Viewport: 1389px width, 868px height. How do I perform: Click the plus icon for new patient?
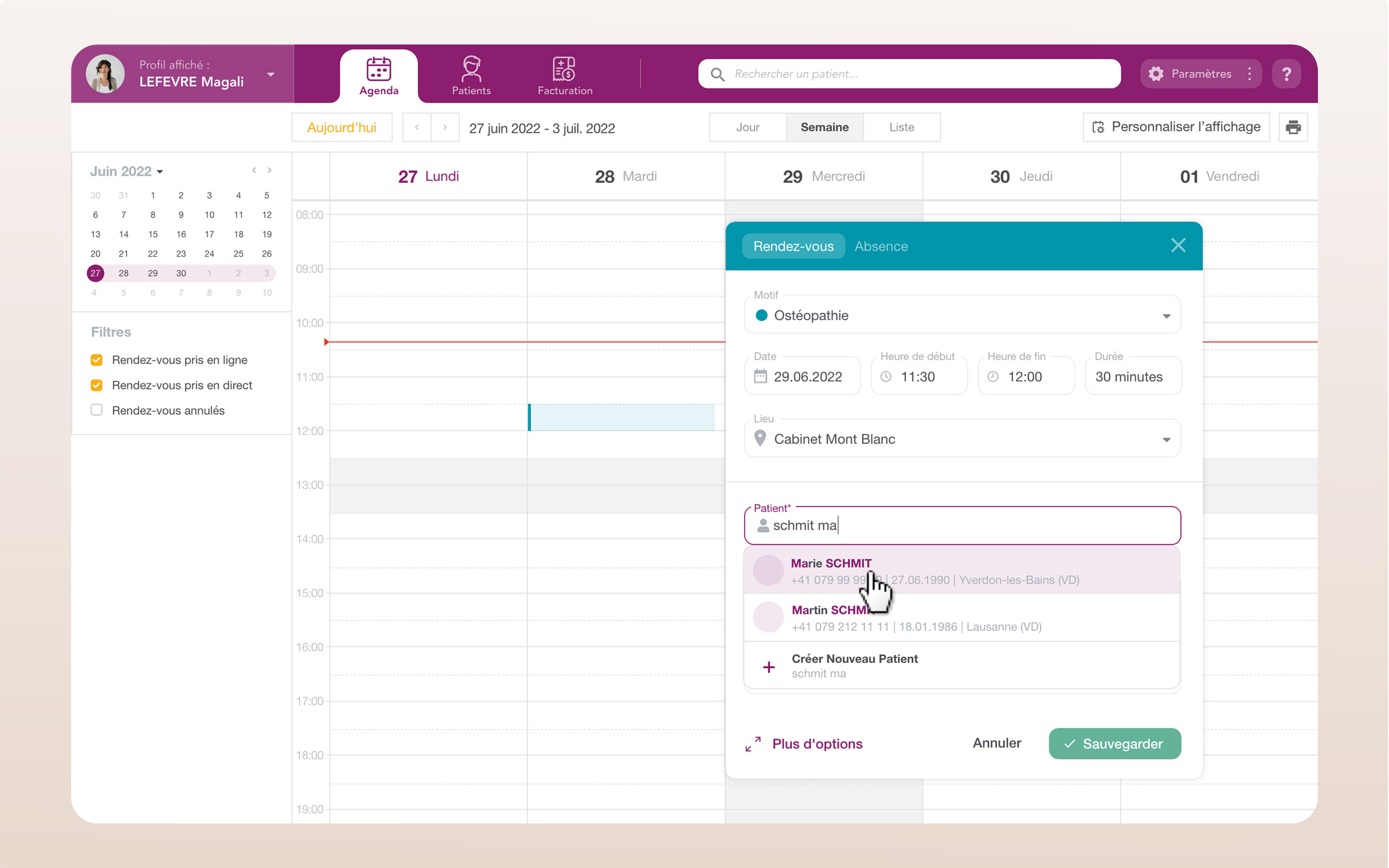pyautogui.click(x=769, y=667)
